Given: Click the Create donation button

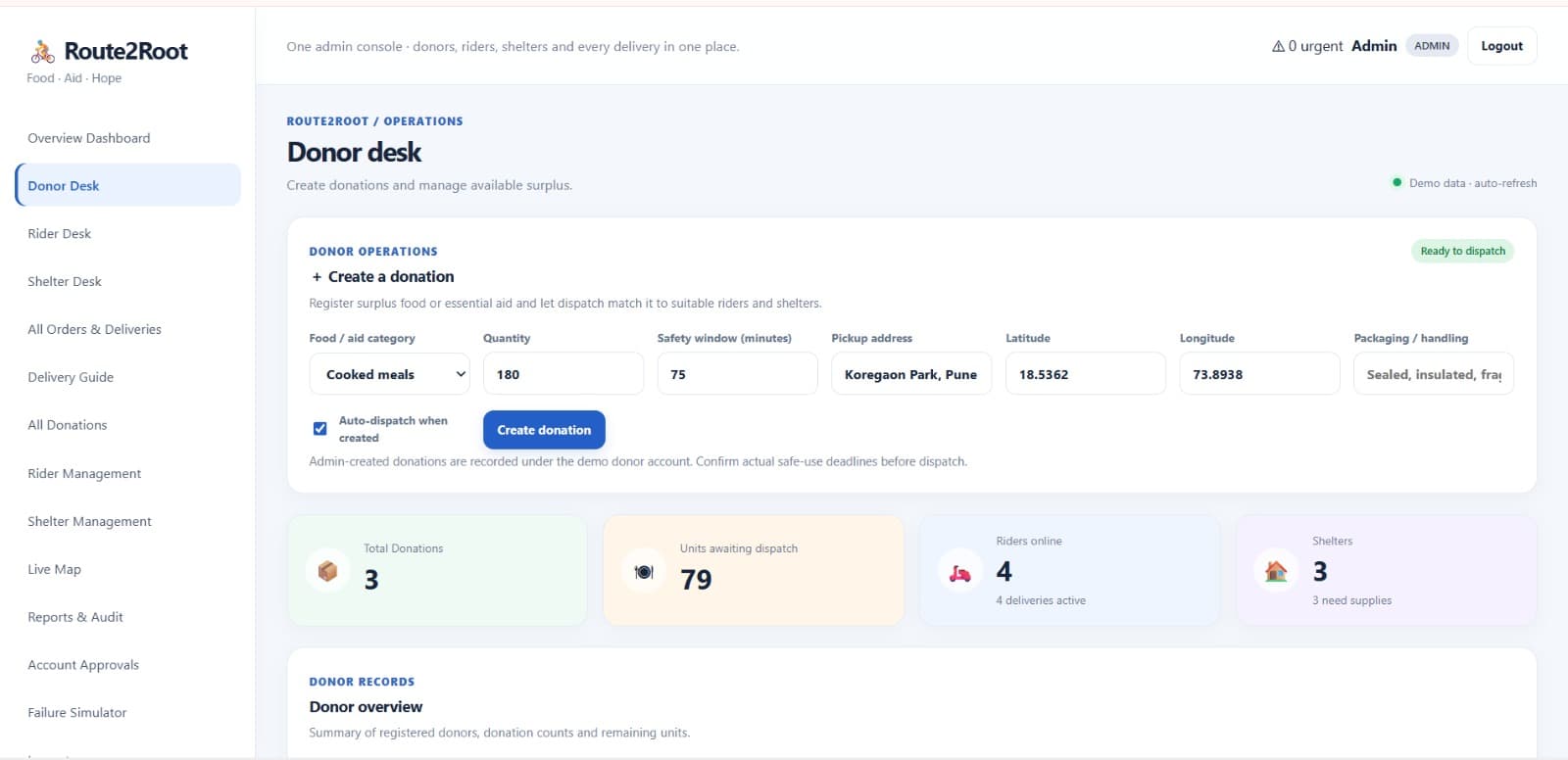Looking at the screenshot, I should pos(544,430).
